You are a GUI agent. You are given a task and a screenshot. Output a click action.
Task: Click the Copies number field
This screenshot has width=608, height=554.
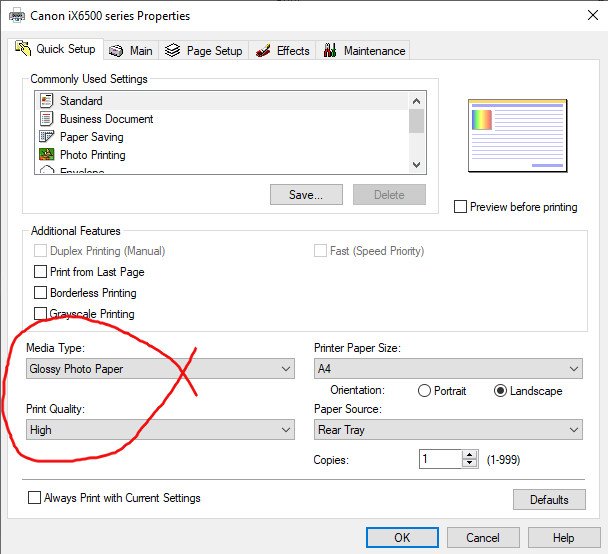coord(440,459)
